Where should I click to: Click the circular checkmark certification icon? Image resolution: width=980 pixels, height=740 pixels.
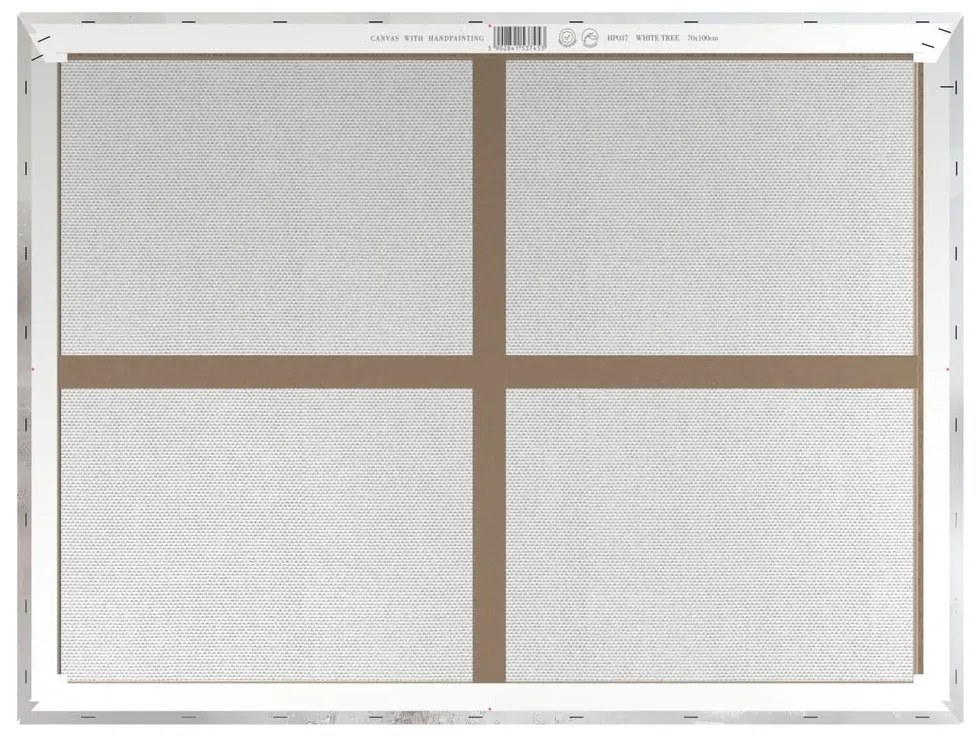click(567, 37)
